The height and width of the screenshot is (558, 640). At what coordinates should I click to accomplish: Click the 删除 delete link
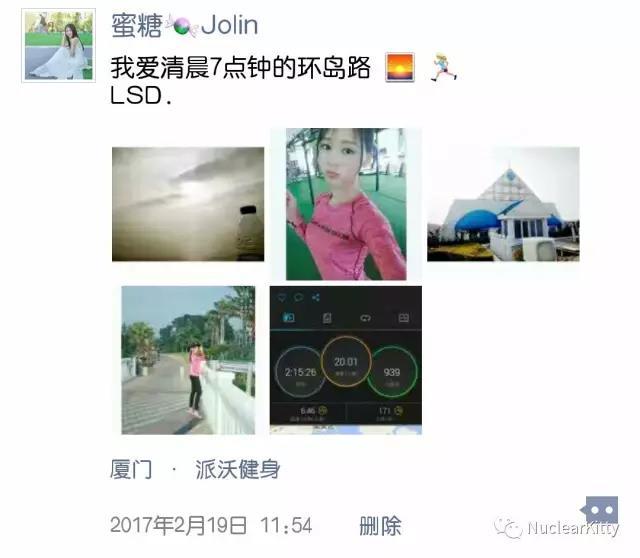(x=380, y=526)
